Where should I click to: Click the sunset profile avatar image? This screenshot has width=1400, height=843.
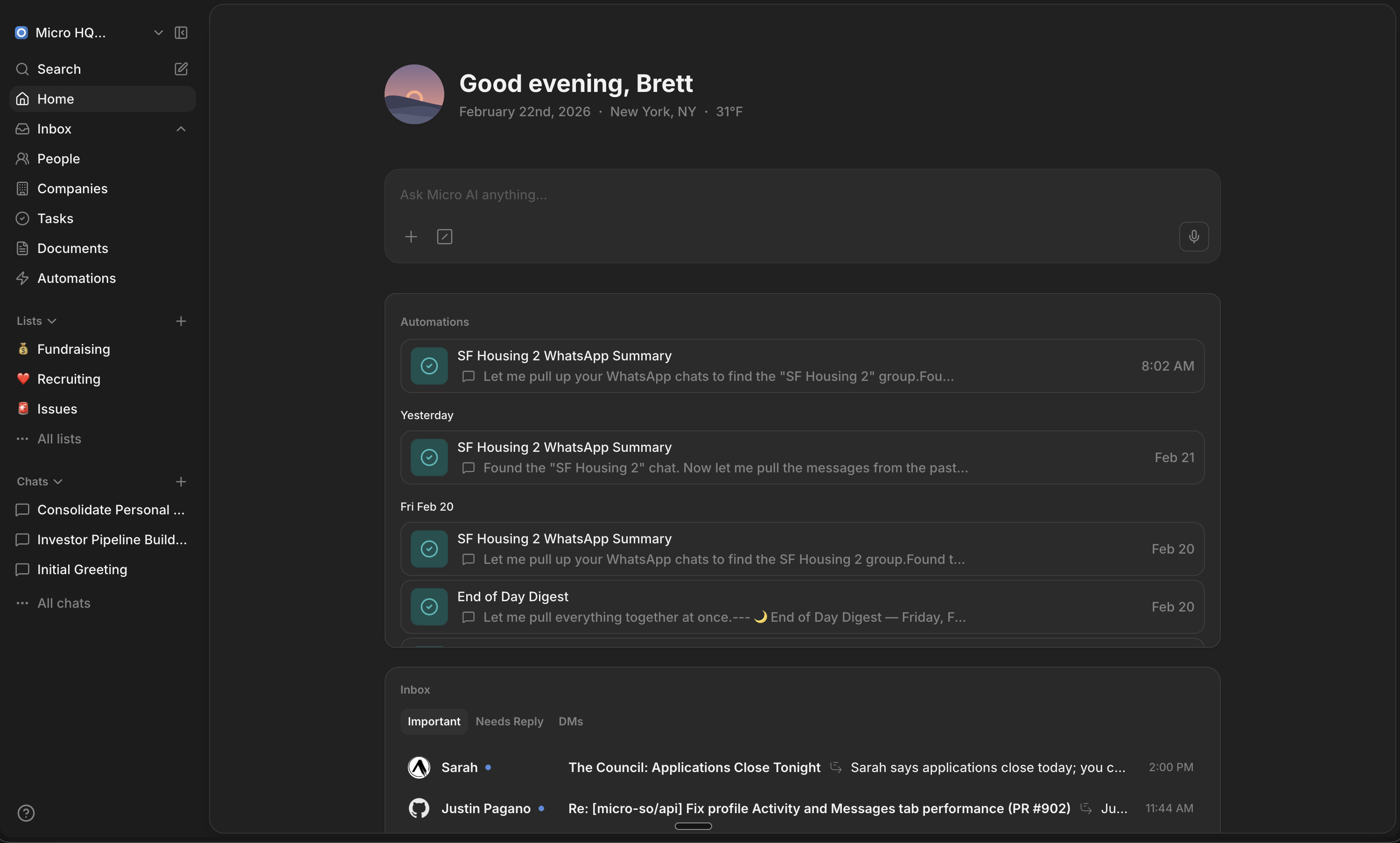tap(414, 94)
